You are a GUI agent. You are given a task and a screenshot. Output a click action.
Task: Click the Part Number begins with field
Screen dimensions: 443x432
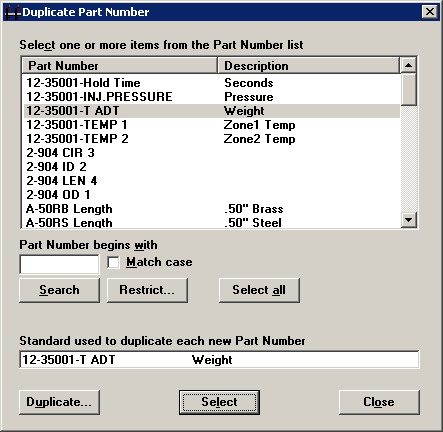point(59,264)
